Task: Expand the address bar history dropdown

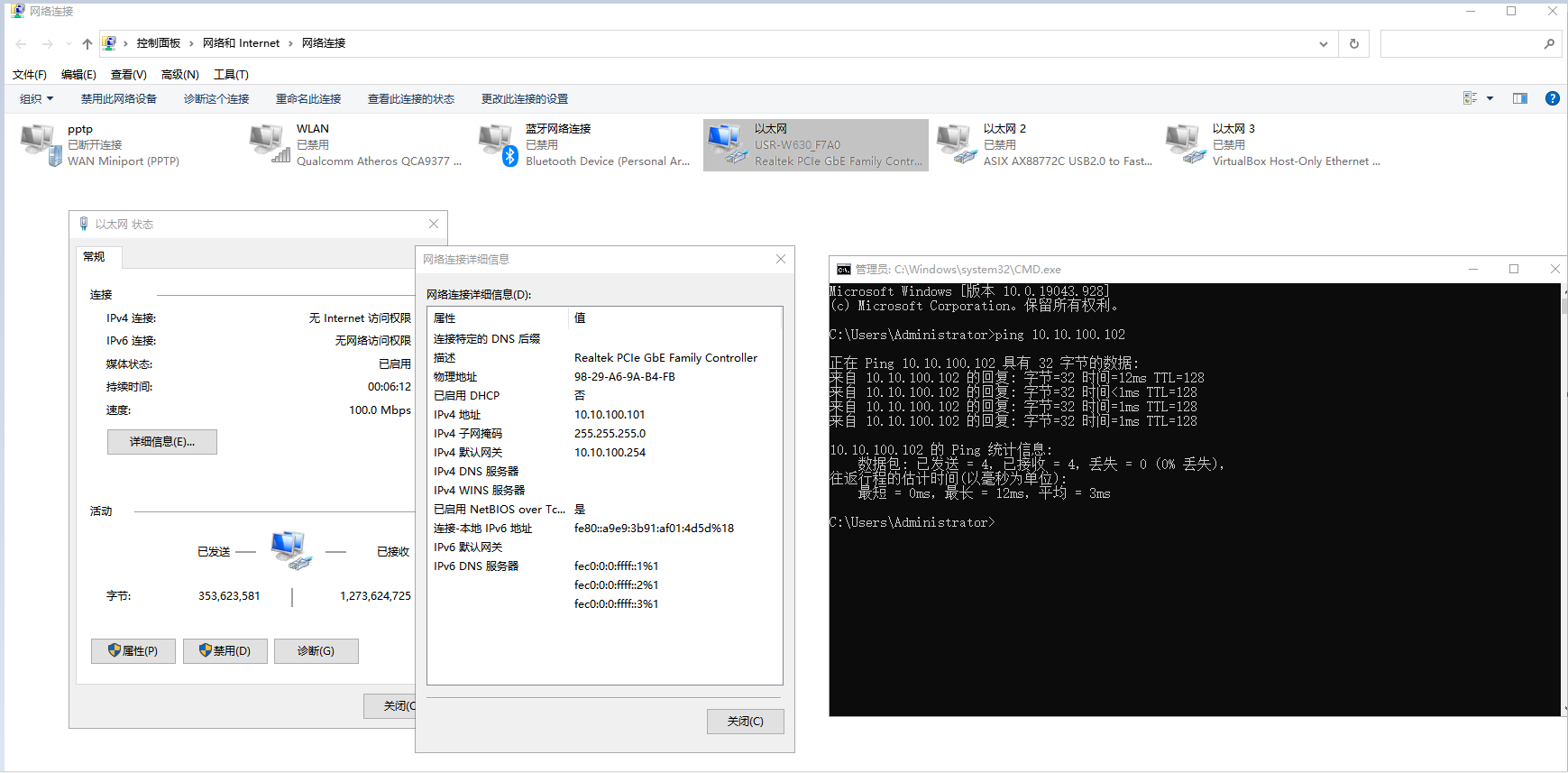Action: [x=1323, y=43]
